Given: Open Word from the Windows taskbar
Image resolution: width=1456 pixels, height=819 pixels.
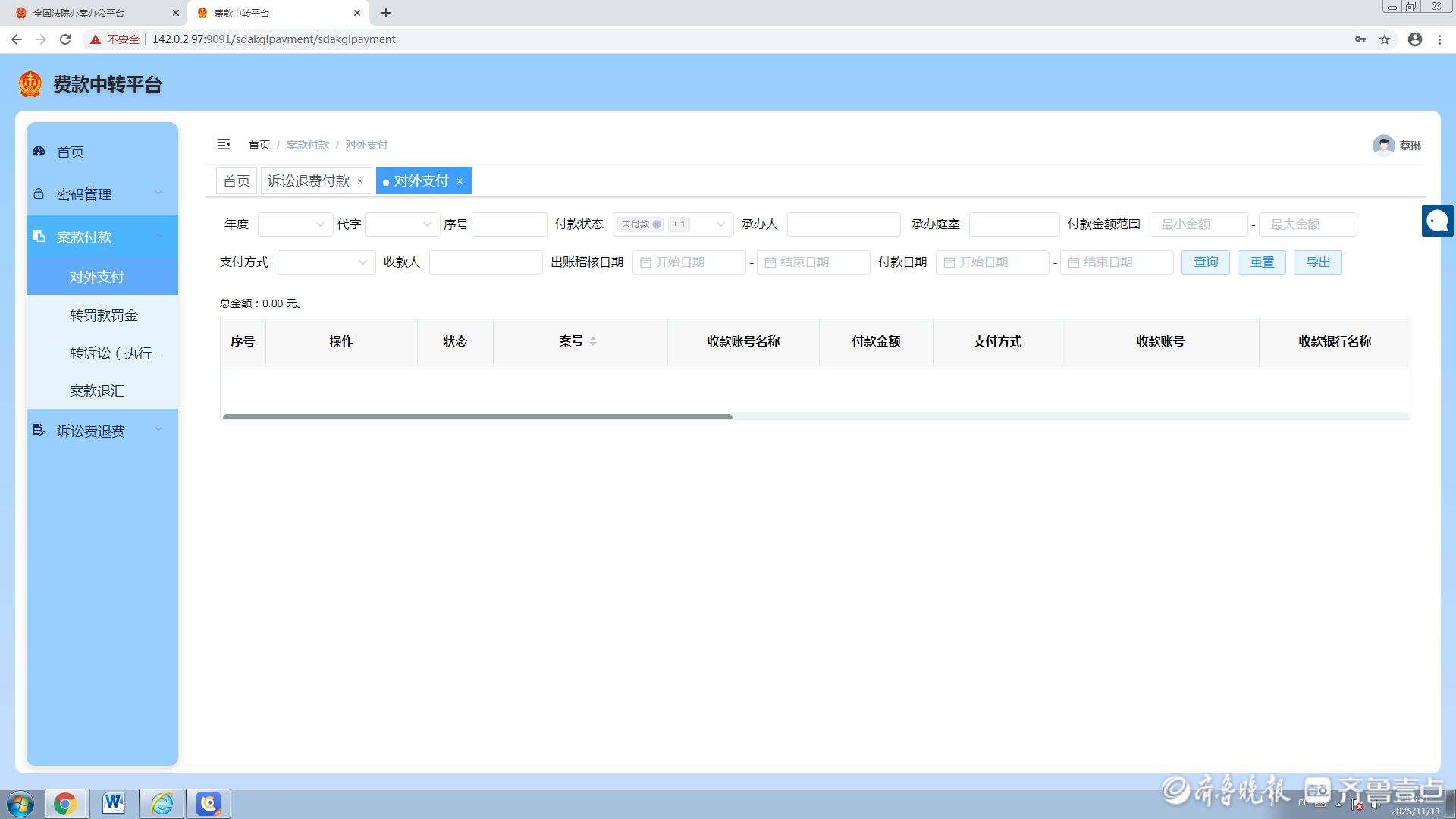Looking at the screenshot, I should click(x=114, y=803).
